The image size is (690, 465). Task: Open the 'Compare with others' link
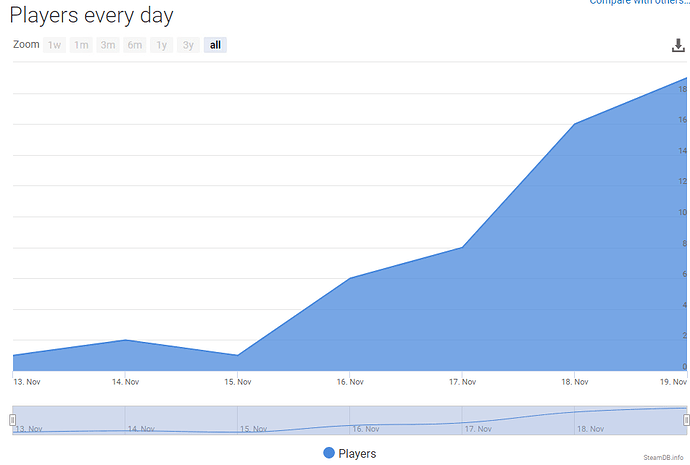click(639, 2)
